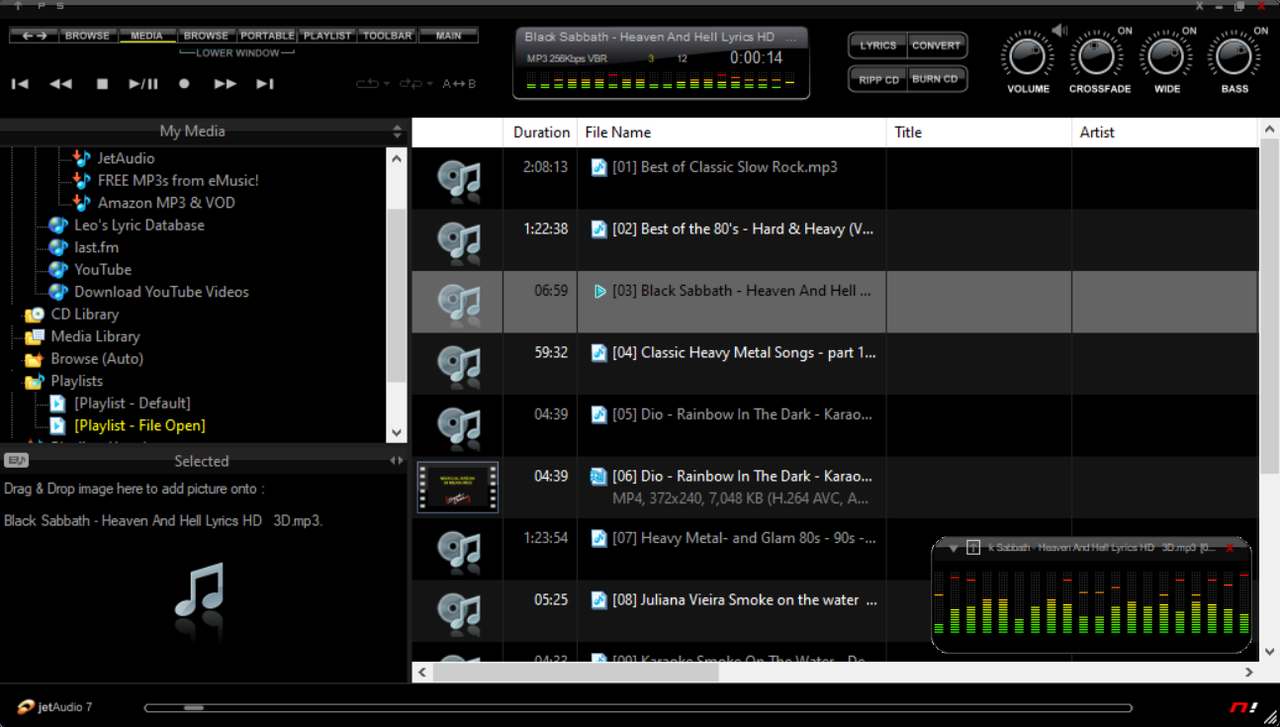
Task: Stop playback
Action: 102,84
